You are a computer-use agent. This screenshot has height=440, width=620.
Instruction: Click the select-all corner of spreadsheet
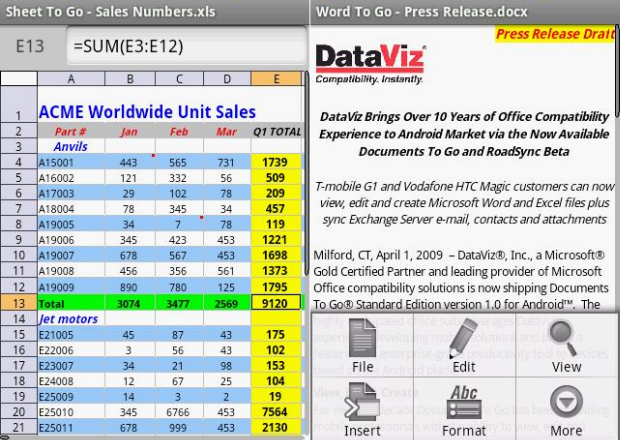[19, 79]
